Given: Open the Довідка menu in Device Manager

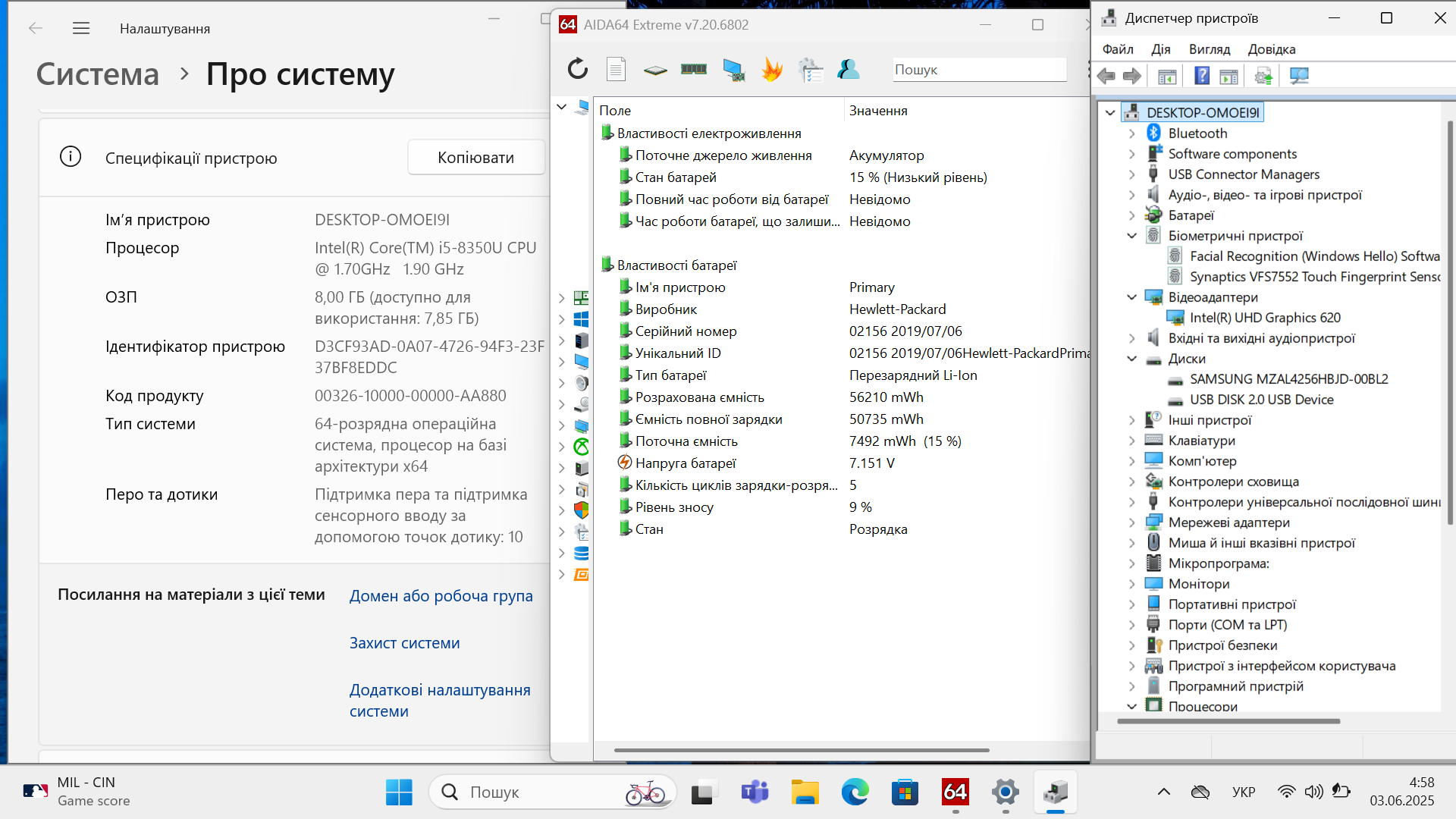Looking at the screenshot, I should click(x=1272, y=49).
